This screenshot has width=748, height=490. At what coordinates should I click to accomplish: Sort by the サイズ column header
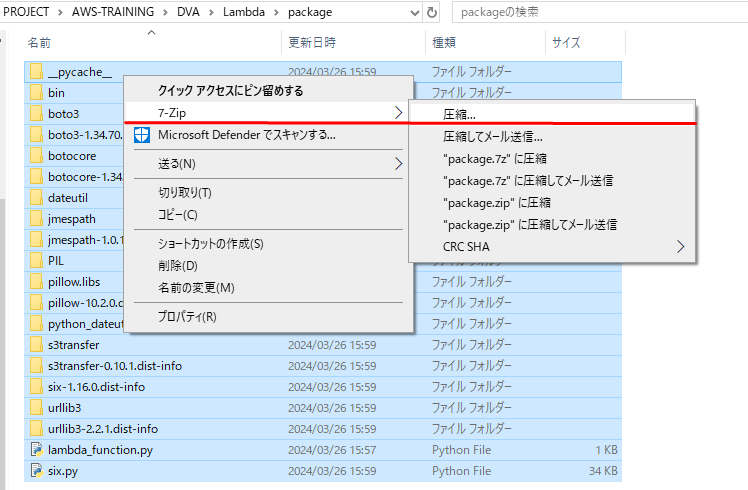pyautogui.click(x=566, y=43)
